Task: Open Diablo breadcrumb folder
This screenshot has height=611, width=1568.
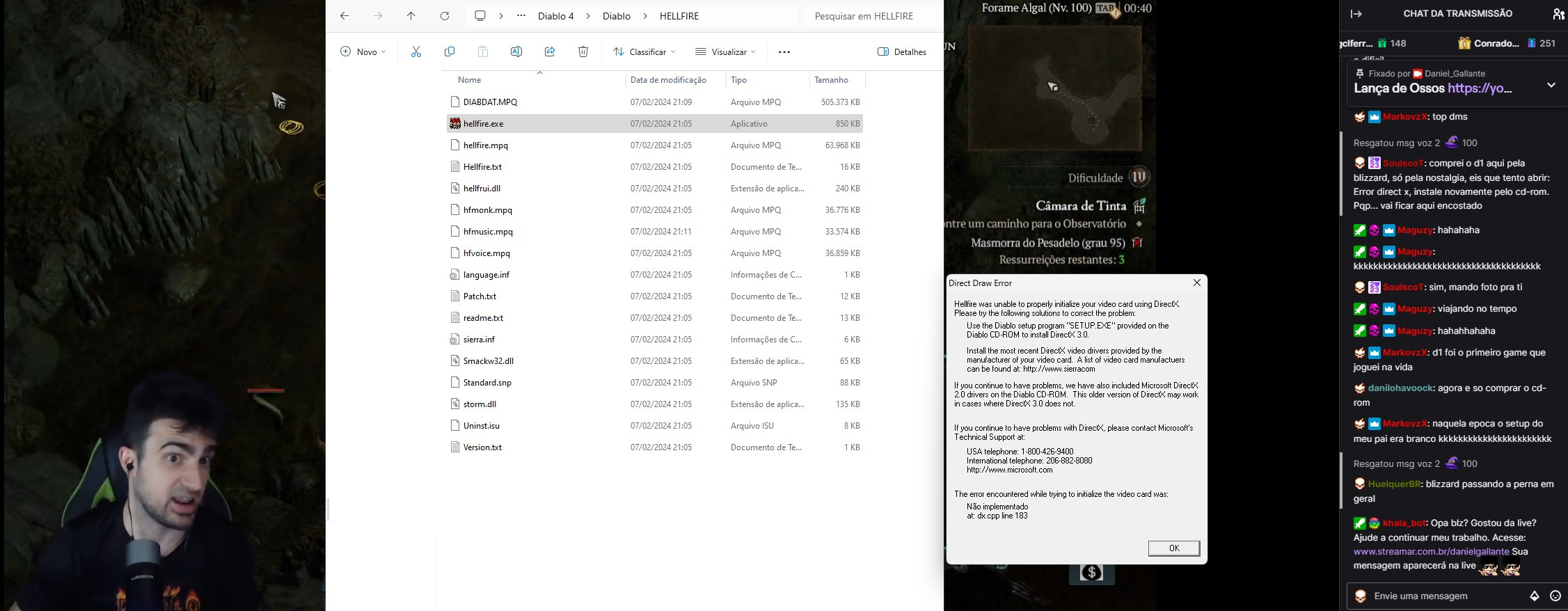Action: click(617, 16)
